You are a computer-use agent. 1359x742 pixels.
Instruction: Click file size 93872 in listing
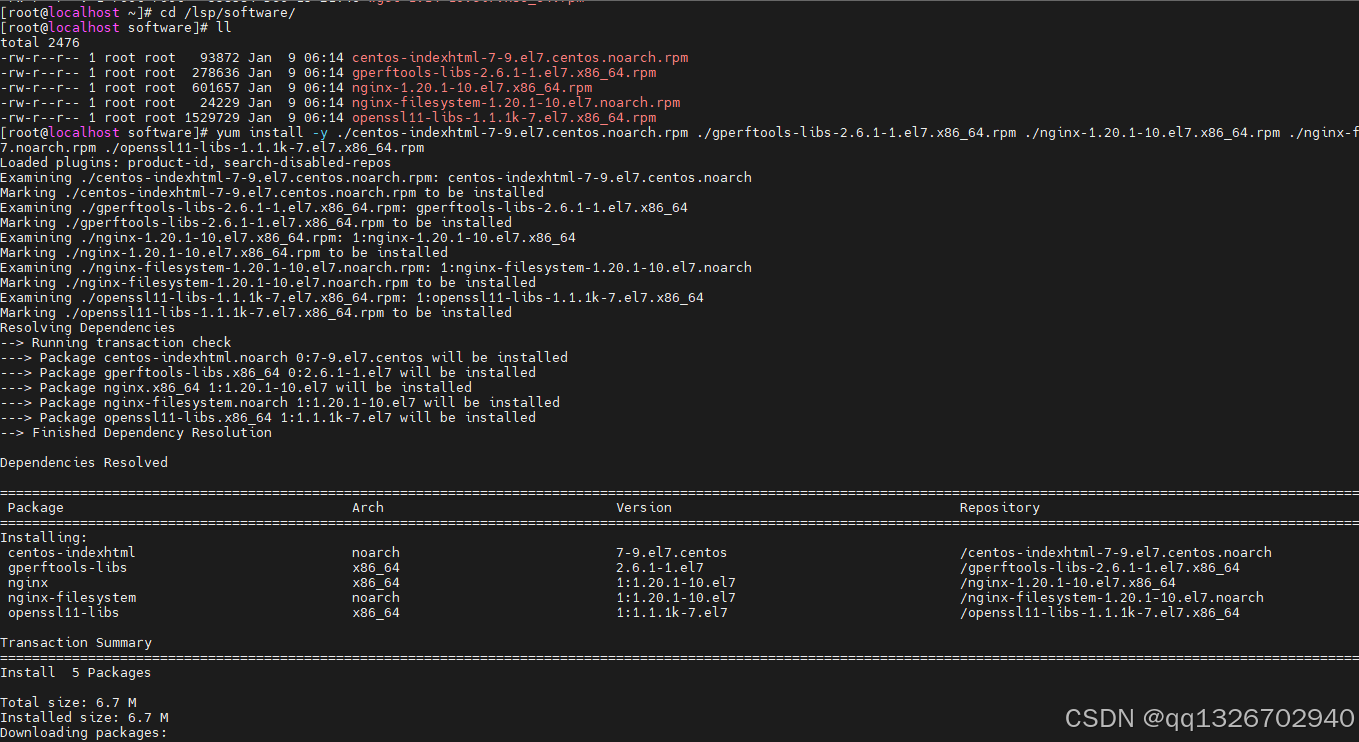coord(220,57)
